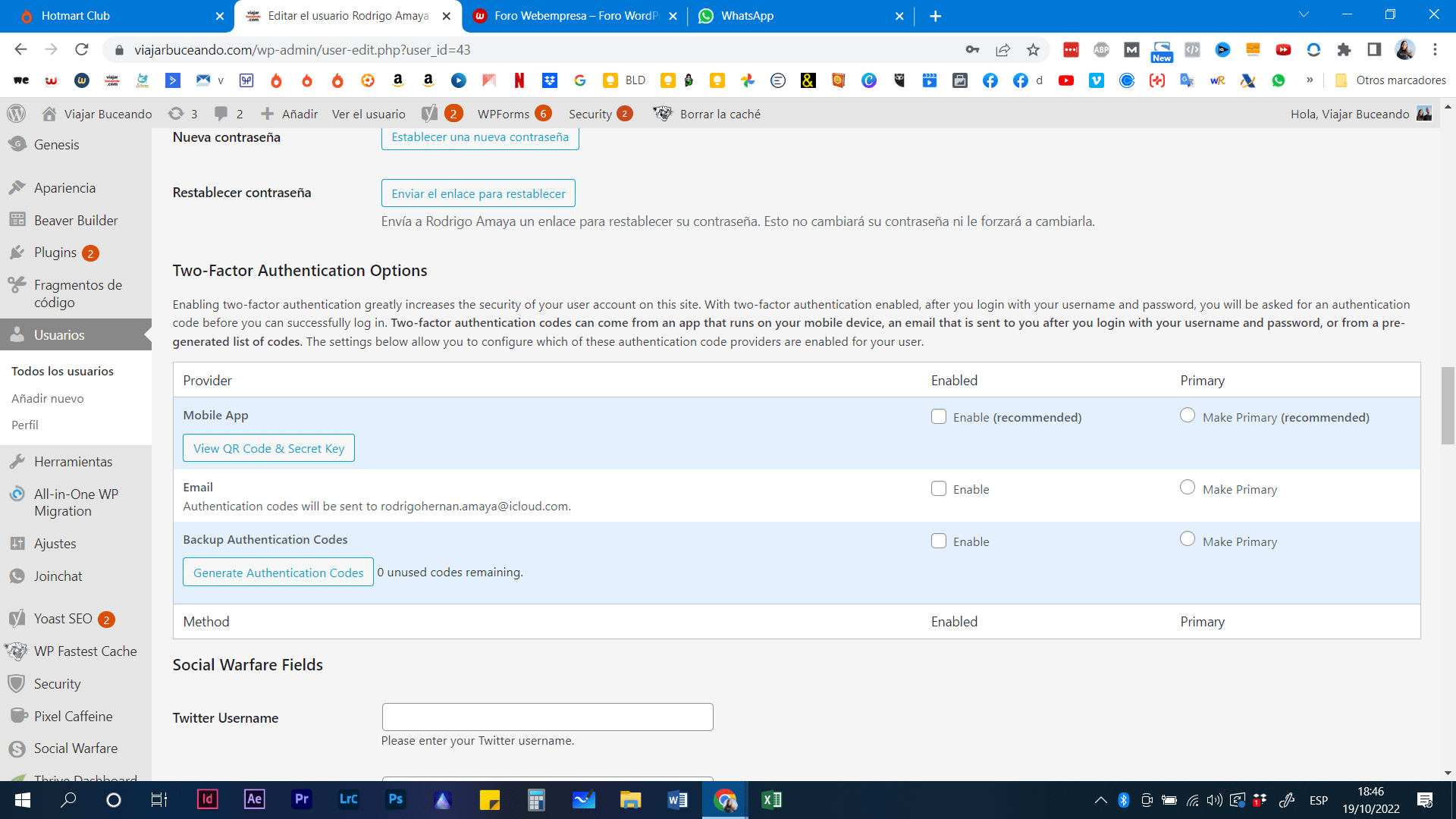The image size is (1456, 819).
Task: Open After Effects from the taskbar
Action: pyautogui.click(x=255, y=799)
